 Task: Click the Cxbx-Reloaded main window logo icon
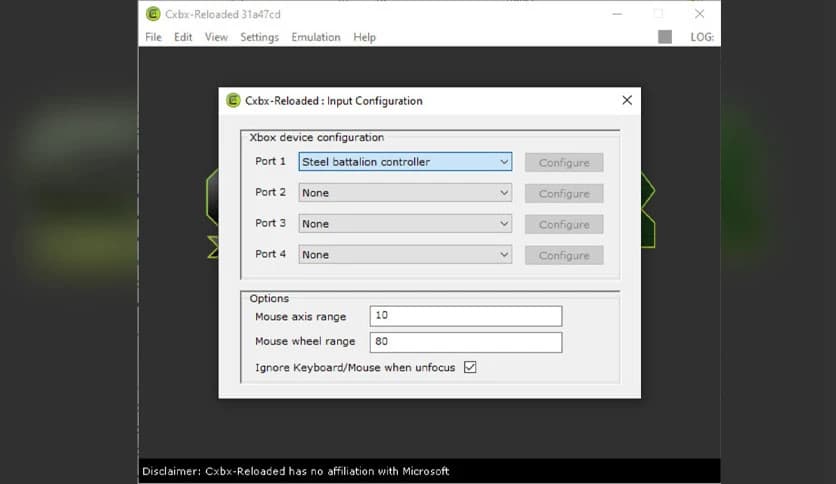click(x=153, y=14)
